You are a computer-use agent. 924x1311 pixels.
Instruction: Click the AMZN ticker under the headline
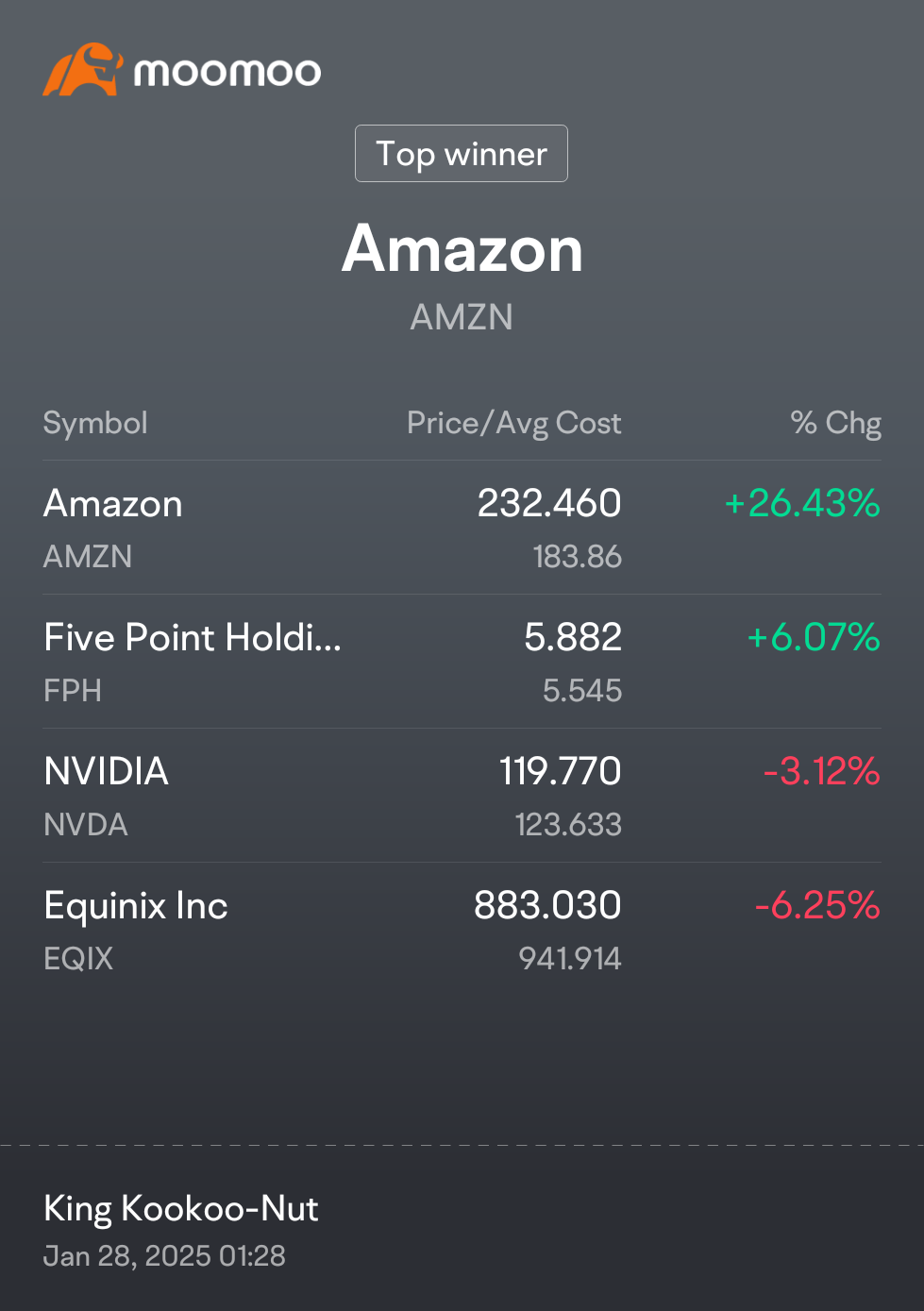point(462,317)
